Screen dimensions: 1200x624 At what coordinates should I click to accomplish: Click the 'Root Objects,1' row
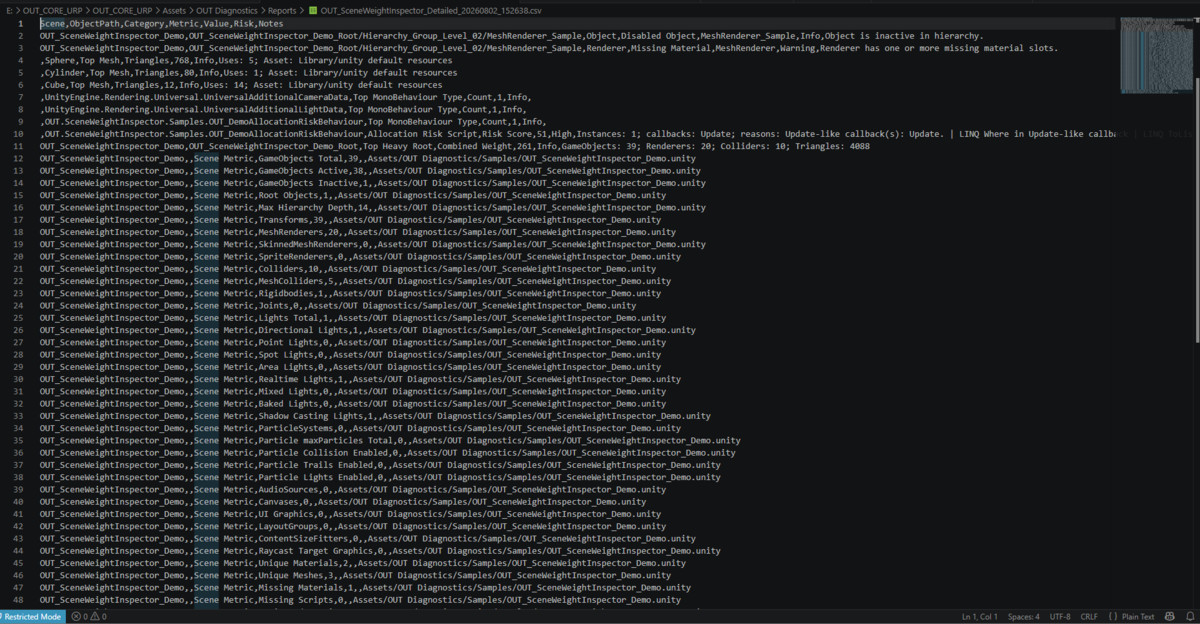[x=353, y=195]
